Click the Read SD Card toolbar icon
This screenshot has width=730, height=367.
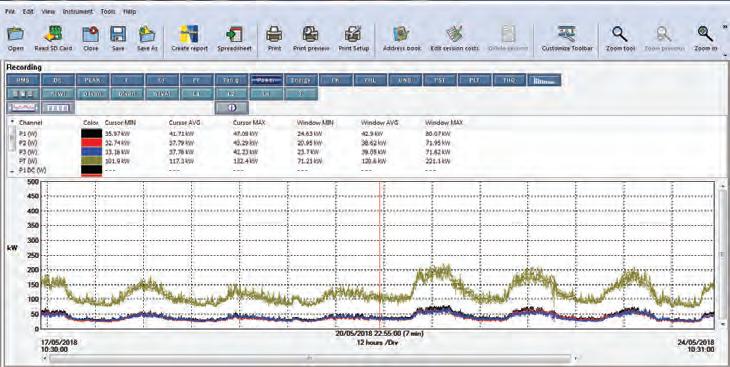[x=53, y=35]
